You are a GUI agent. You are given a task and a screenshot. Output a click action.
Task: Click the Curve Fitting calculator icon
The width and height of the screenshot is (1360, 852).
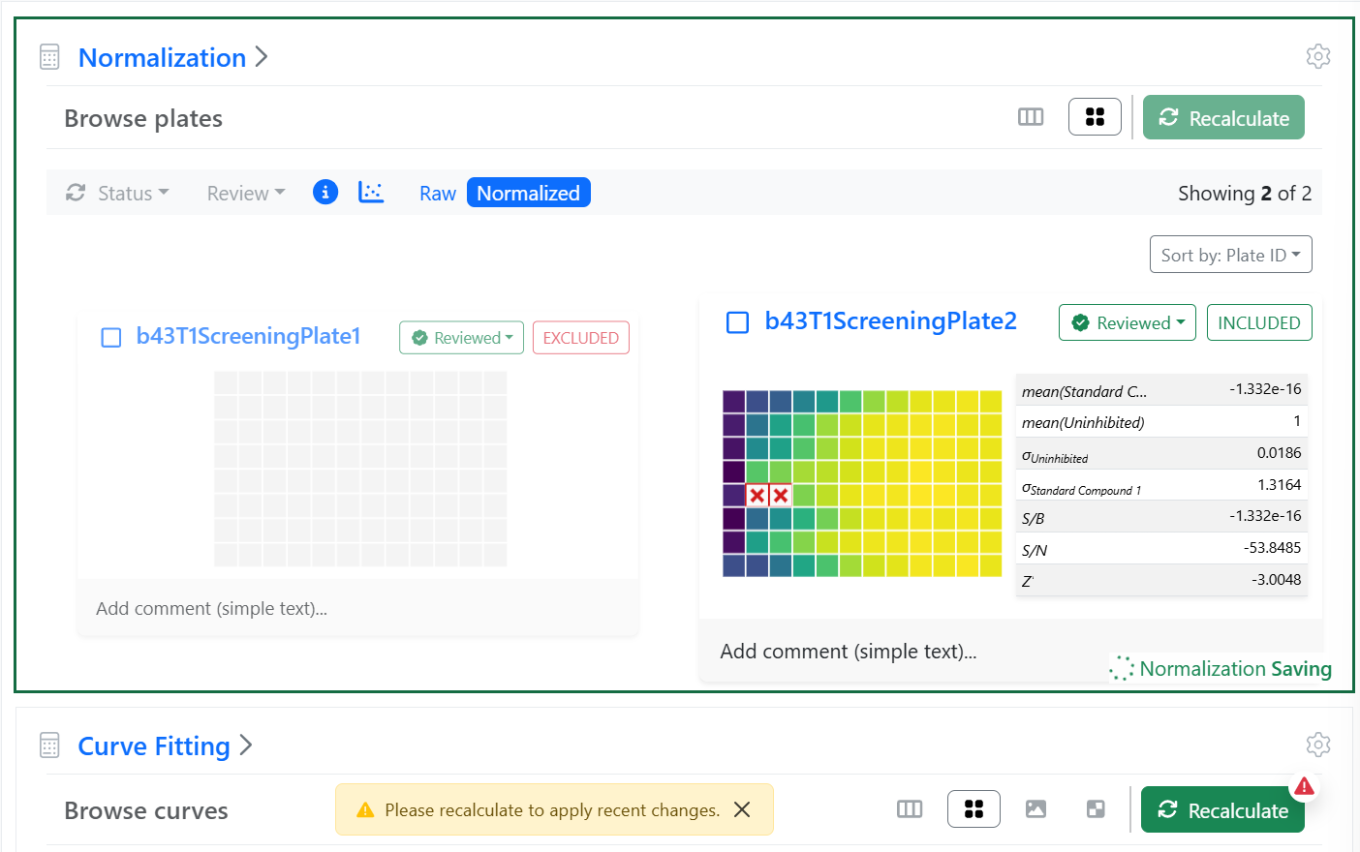tap(49, 746)
